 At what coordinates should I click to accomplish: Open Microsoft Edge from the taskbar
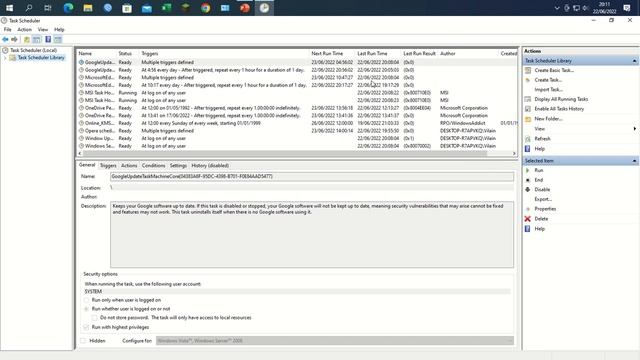68,8
